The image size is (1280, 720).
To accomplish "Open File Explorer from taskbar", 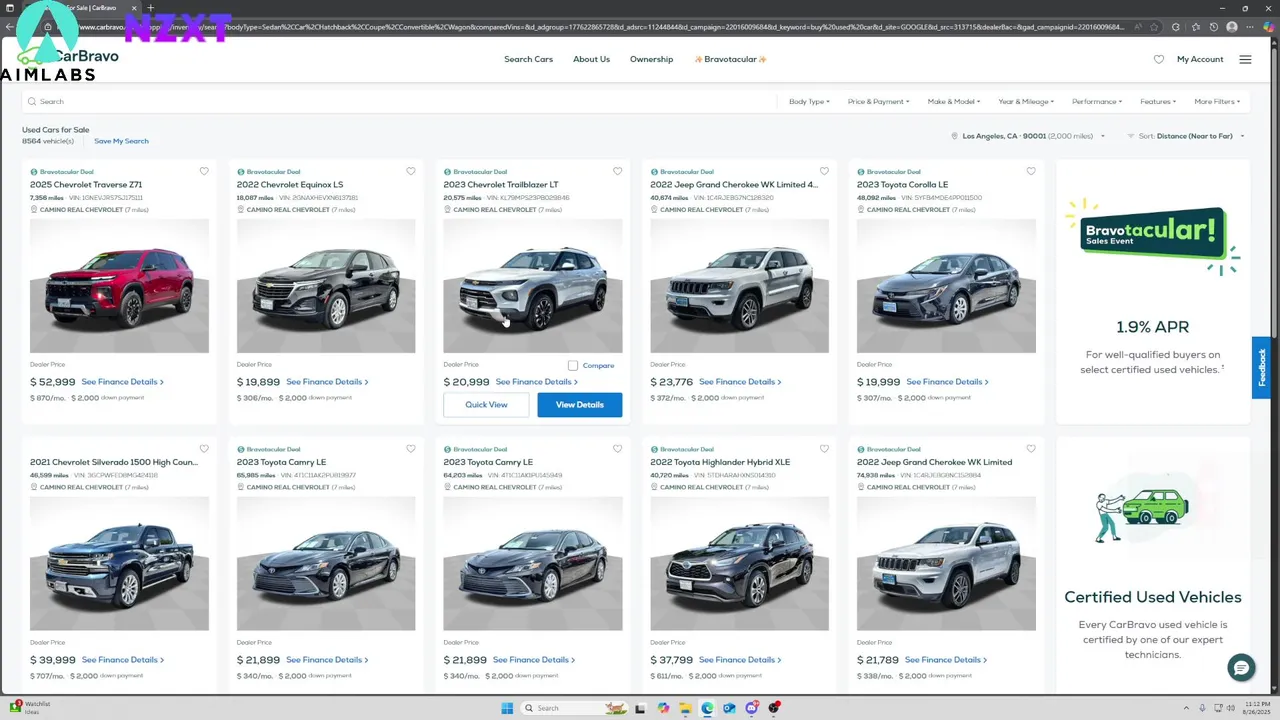I will tap(685, 708).
